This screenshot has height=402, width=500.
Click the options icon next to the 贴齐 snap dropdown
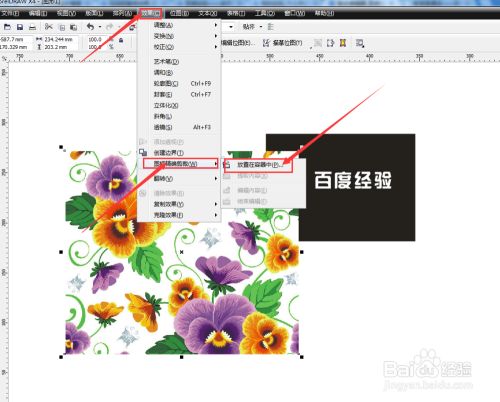click(x=270, y=27)
